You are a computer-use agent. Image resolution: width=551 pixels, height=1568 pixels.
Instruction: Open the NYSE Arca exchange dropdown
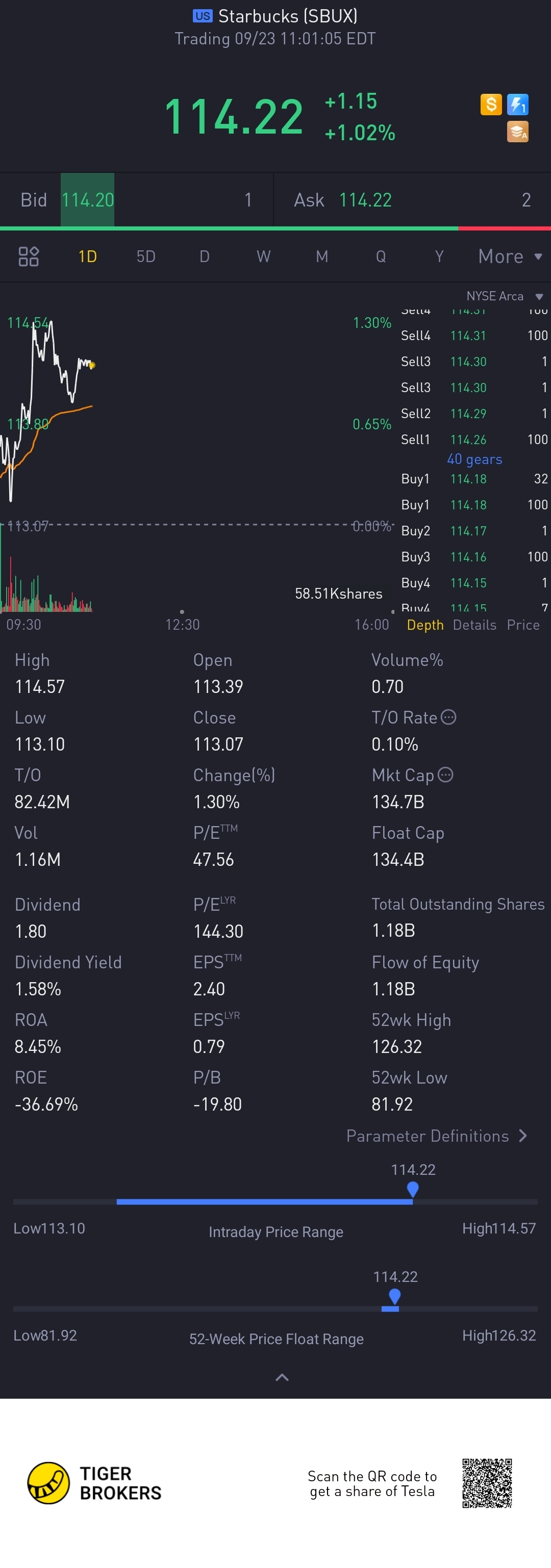(x=504, y=296)
